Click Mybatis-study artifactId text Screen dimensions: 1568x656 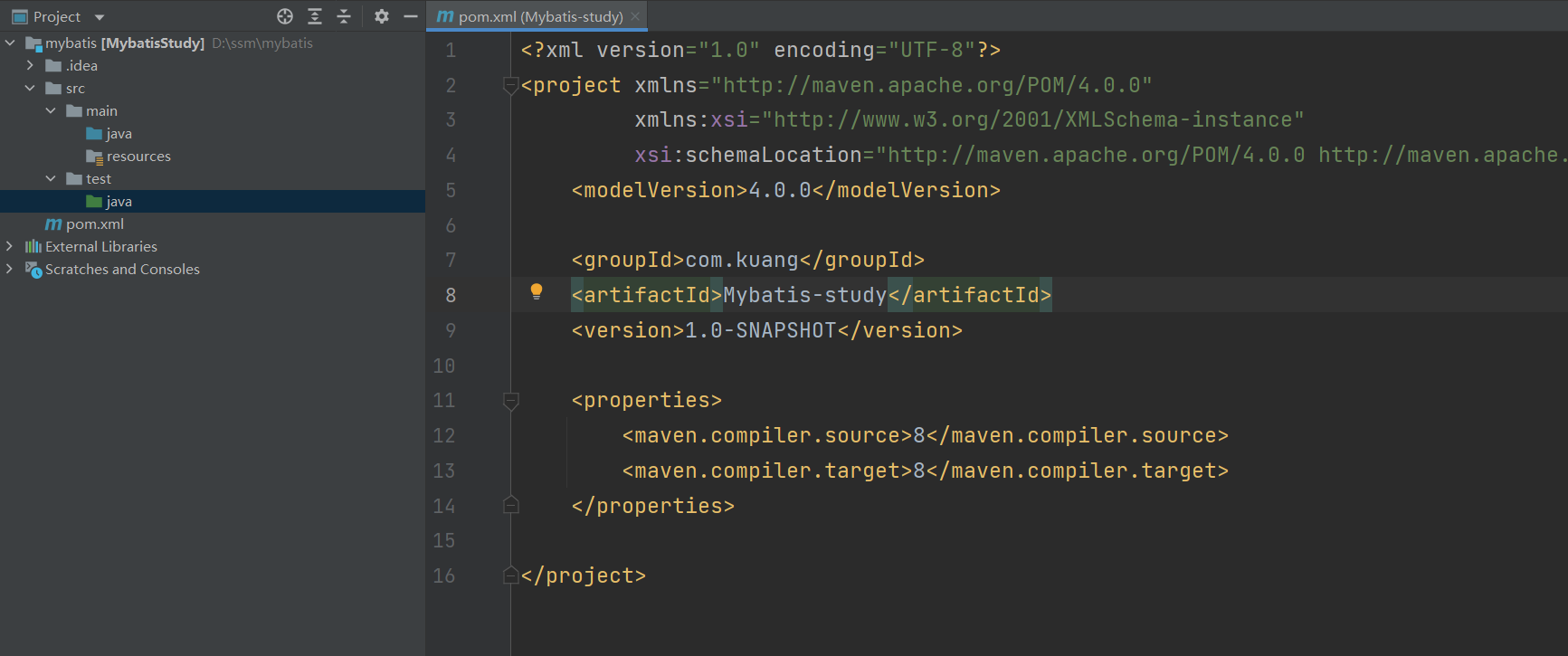click(805, 295)
